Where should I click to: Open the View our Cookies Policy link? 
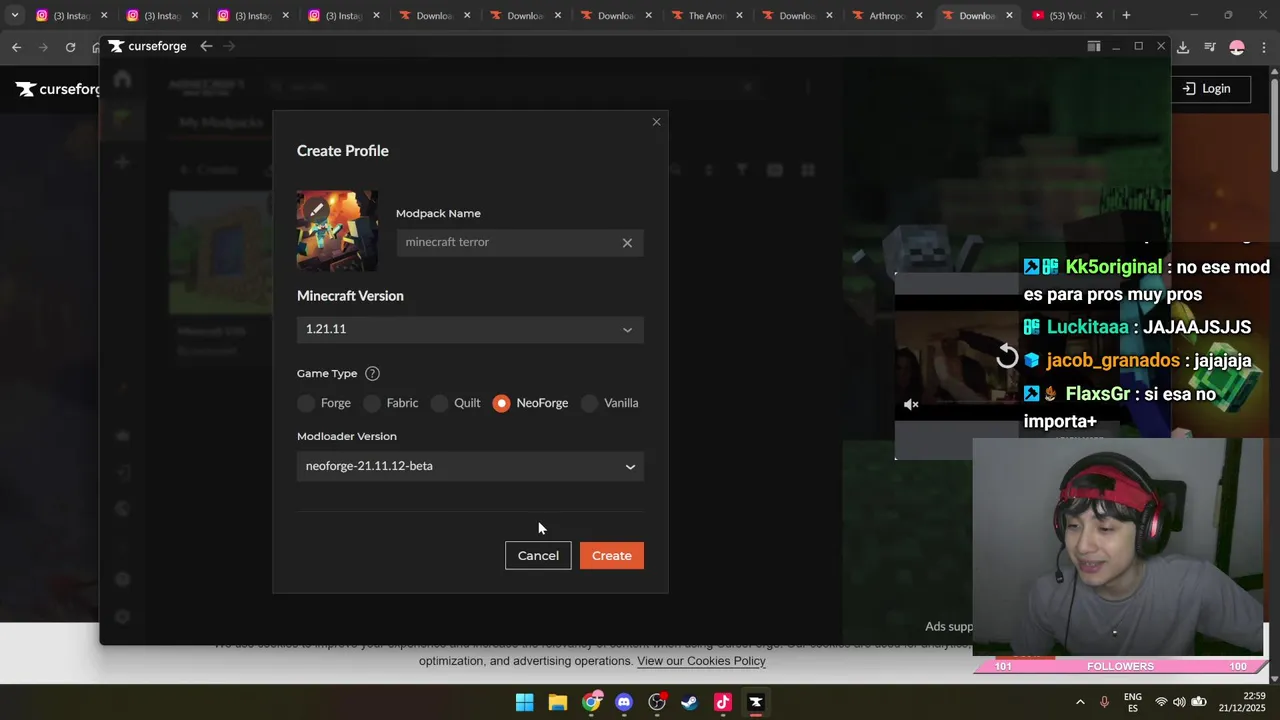701,661
